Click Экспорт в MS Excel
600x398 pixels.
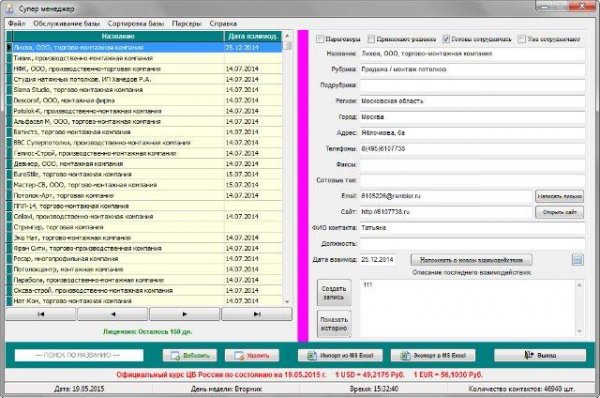(433, 356)
